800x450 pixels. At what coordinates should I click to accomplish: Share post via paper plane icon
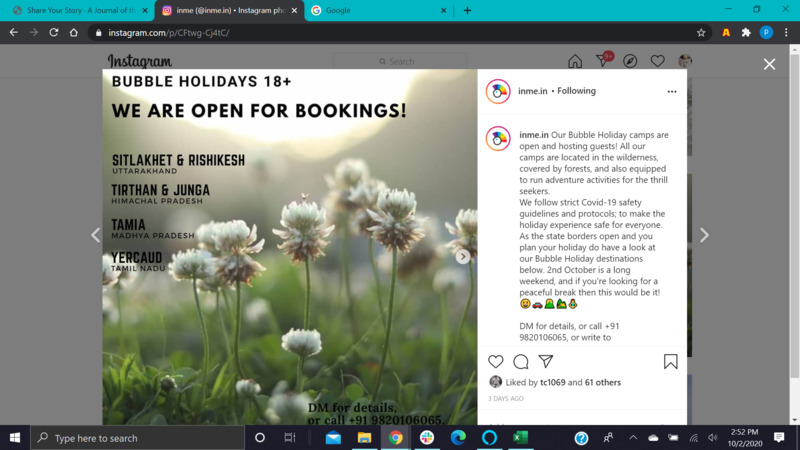pyautogui.click(x=546, y=361)
